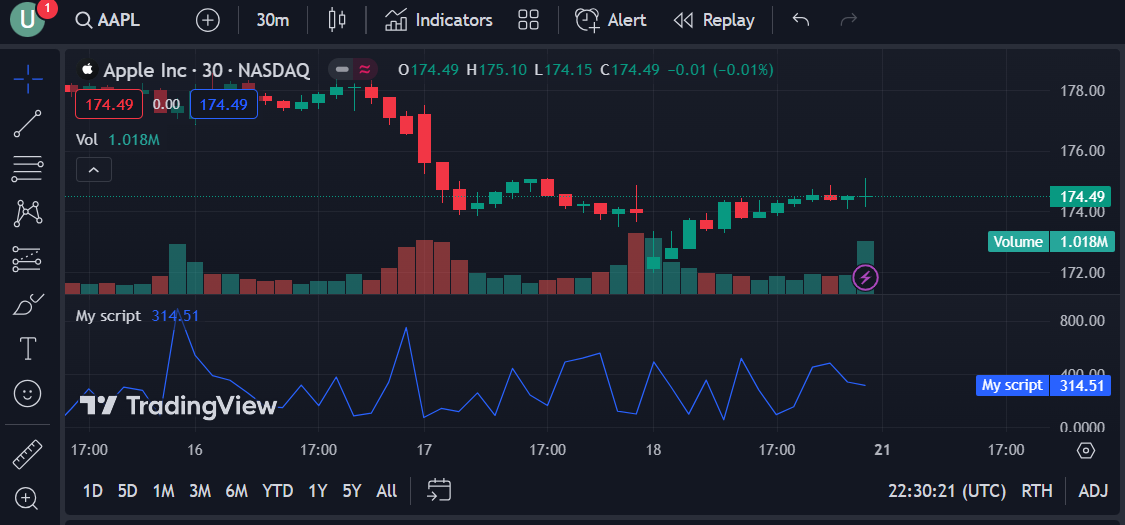
Task: Set the range to 3M
Action: point(199,491)
